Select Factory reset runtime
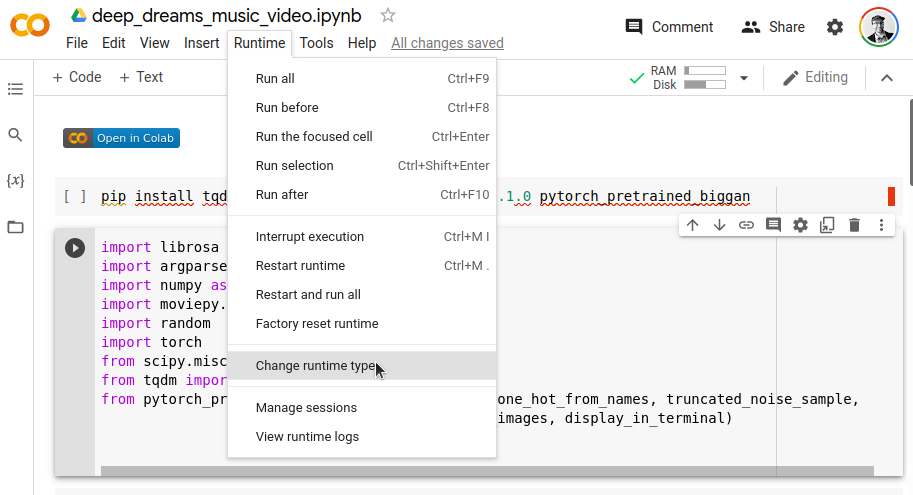The width and height of the screenshot is (913, 495). 362,324
